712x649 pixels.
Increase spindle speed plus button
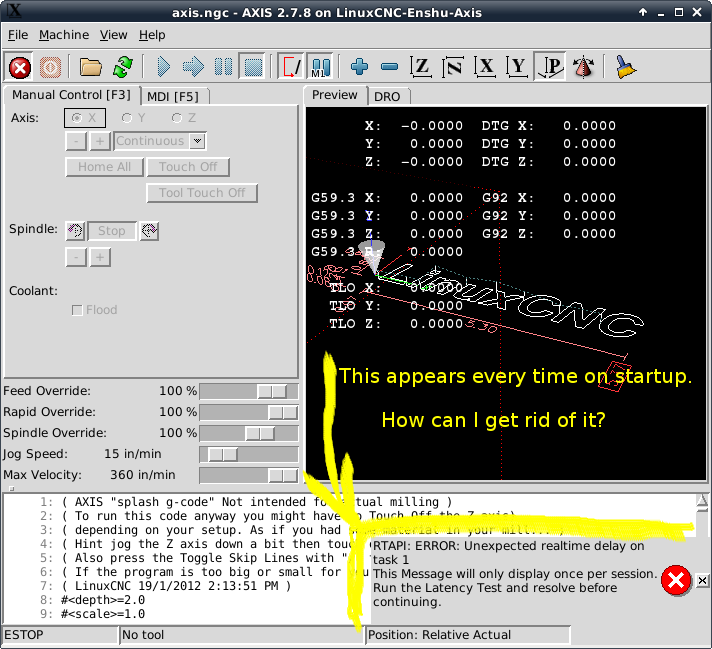coord(100,258)
